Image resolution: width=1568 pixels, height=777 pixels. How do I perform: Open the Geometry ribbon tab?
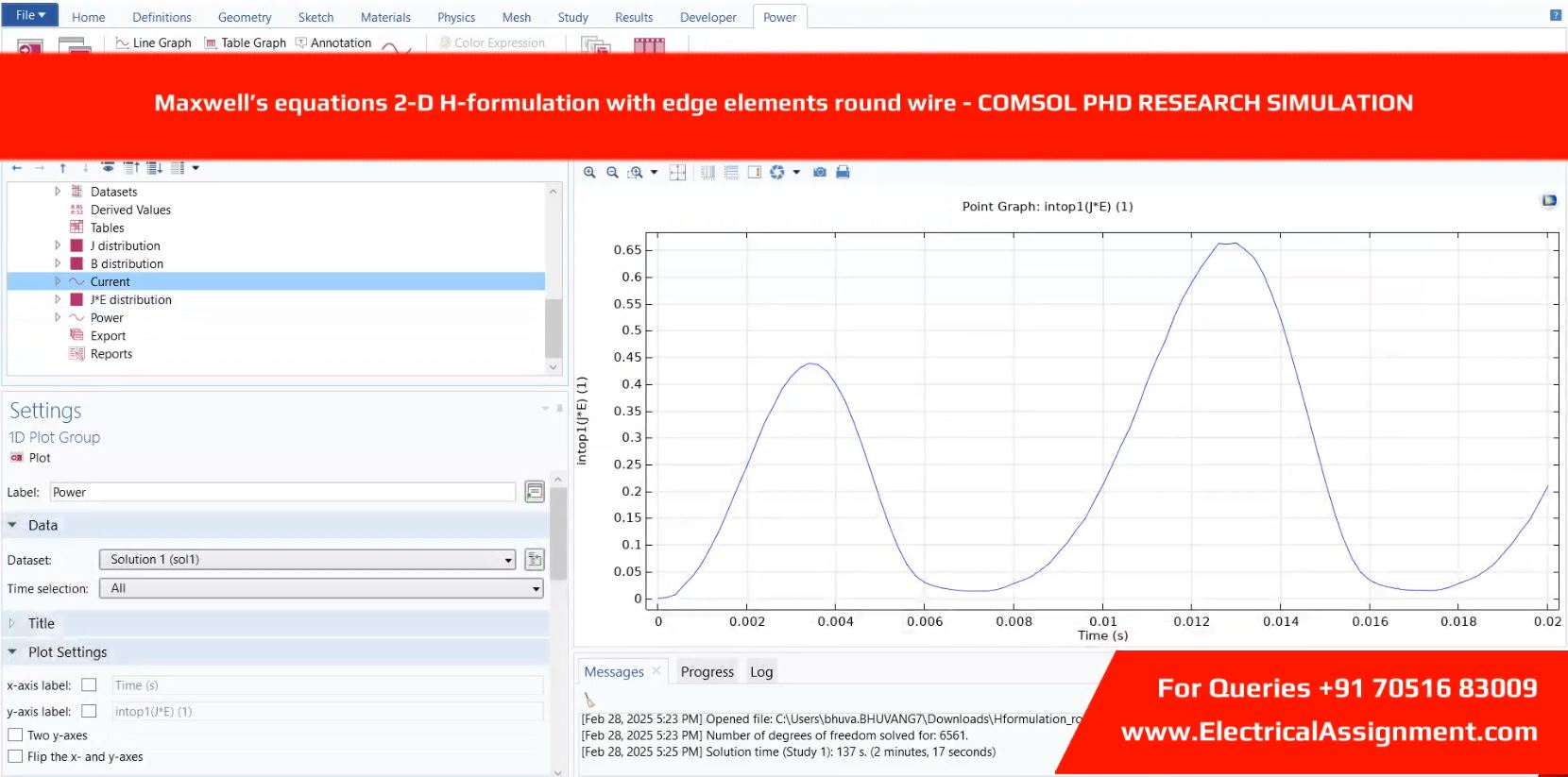tap(245, 17)
